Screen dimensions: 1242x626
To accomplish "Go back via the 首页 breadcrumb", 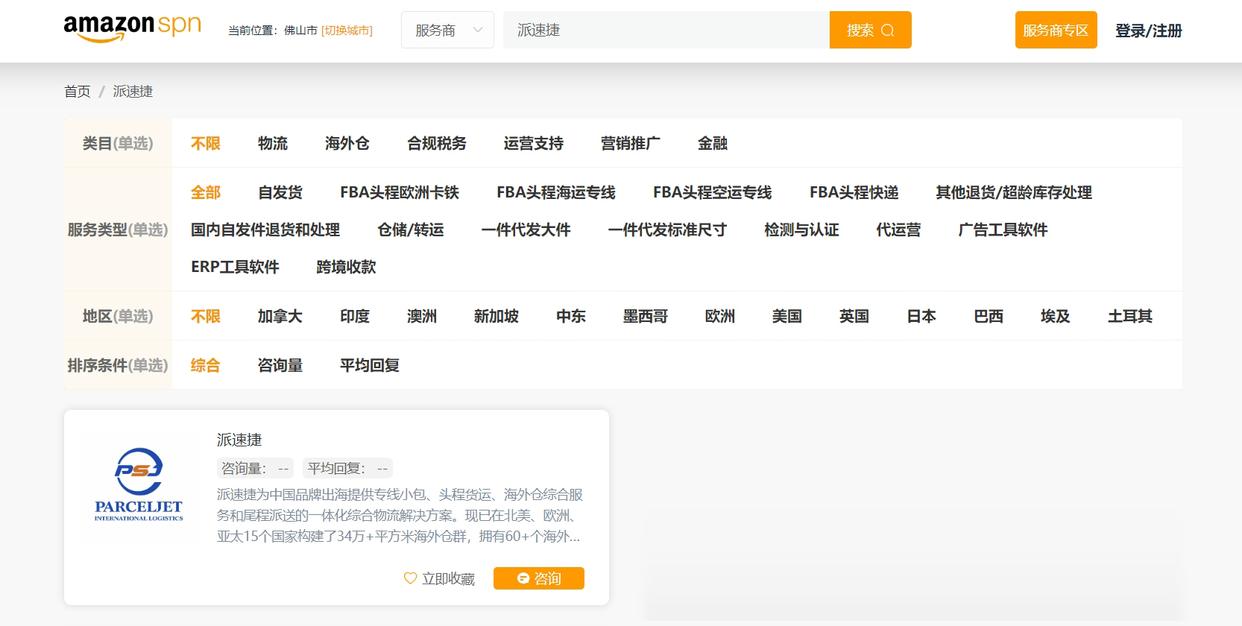I will pos(77,91).
